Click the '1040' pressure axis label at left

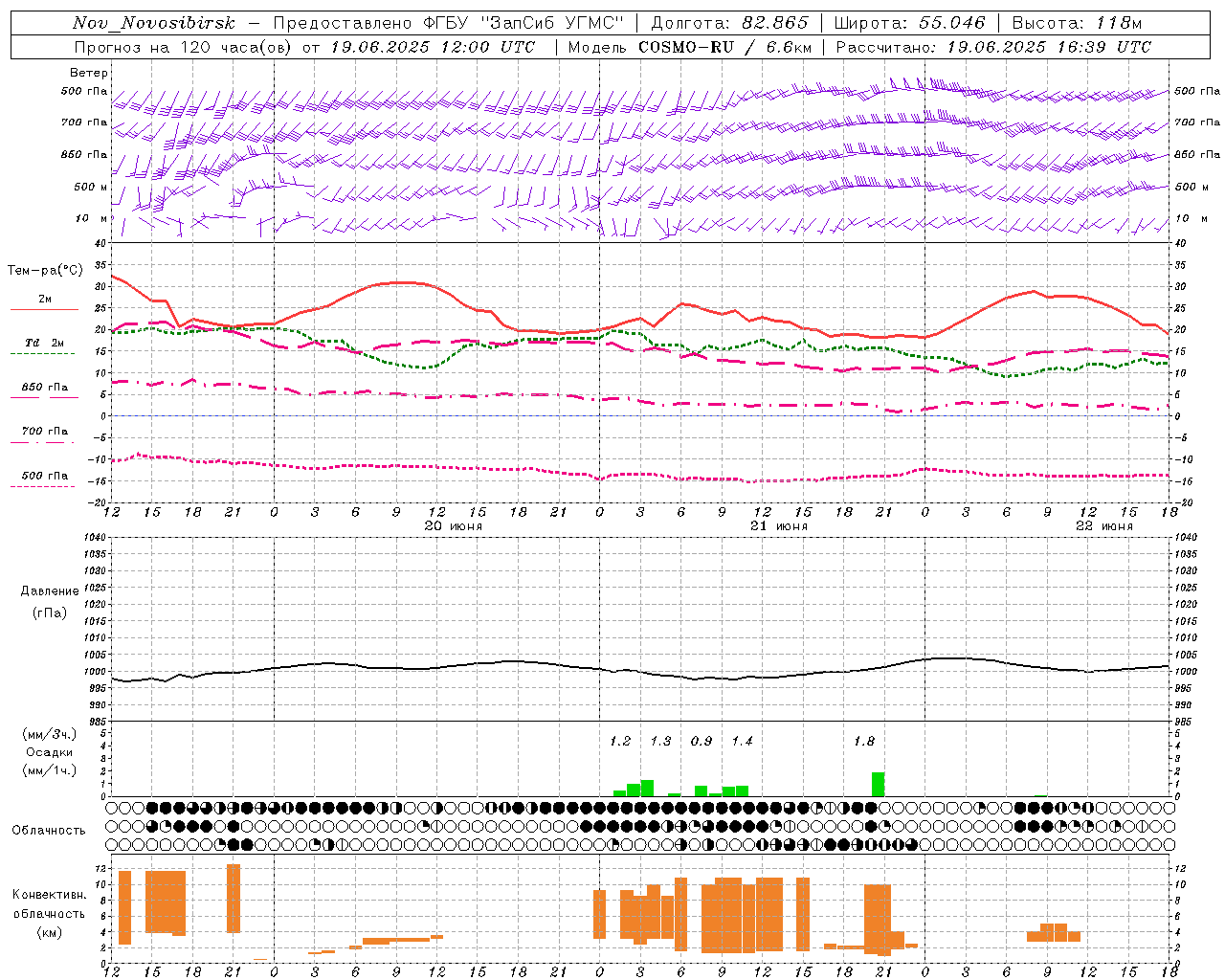pyautogui.click(x=96, y=538)
